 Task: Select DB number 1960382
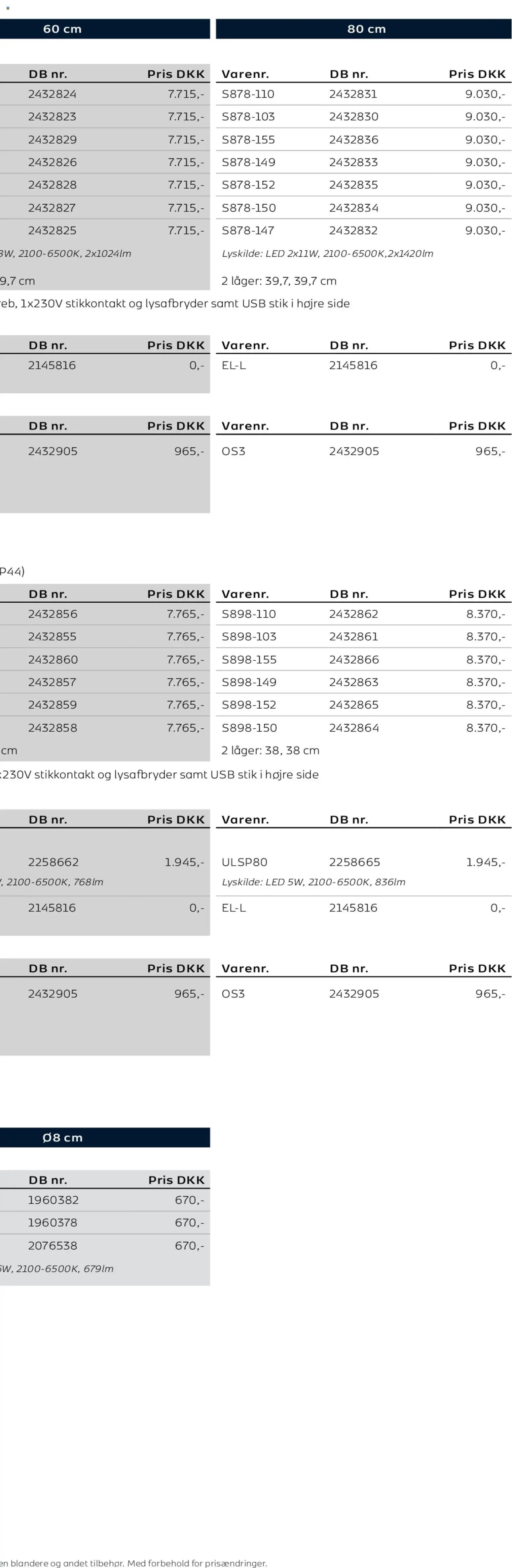pyautogui.click(x=53, y=1200)
